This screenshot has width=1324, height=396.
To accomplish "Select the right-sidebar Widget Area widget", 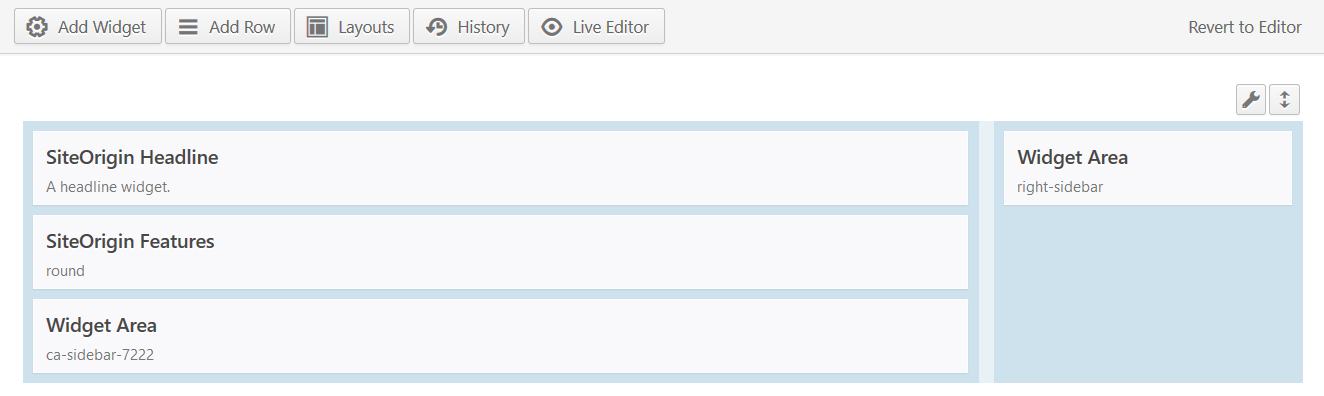I will (x=1148, y=168).
